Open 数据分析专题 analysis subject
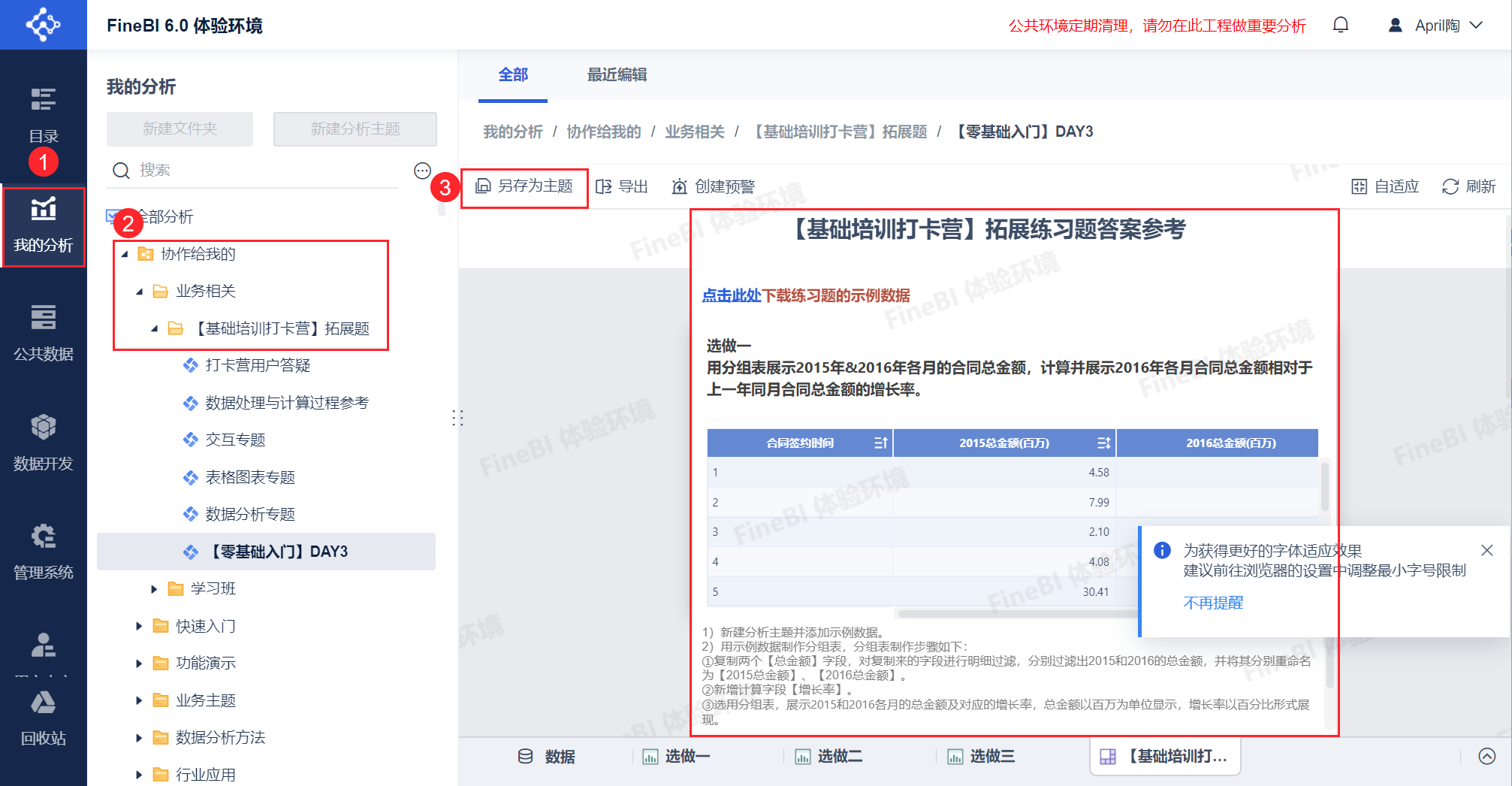 click(250, 515)
